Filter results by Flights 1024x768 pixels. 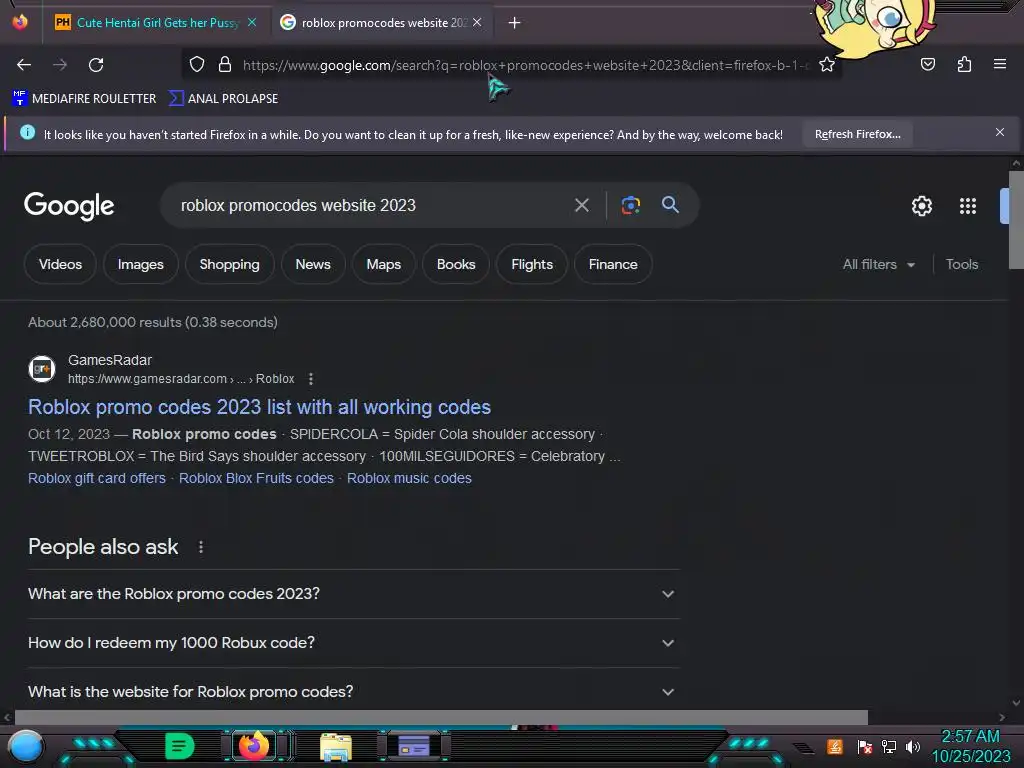[532, 264]
